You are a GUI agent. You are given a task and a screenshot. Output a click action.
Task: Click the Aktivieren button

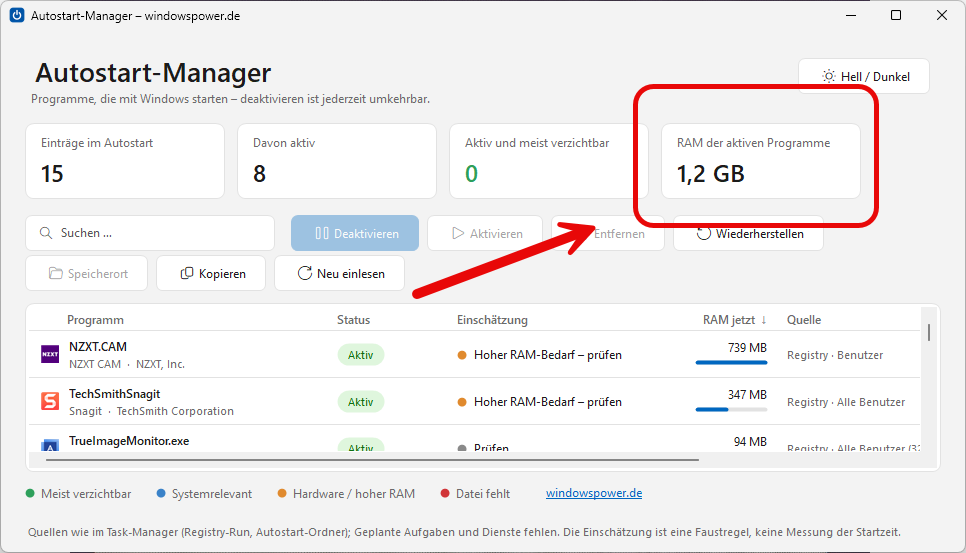click(485, 233)
